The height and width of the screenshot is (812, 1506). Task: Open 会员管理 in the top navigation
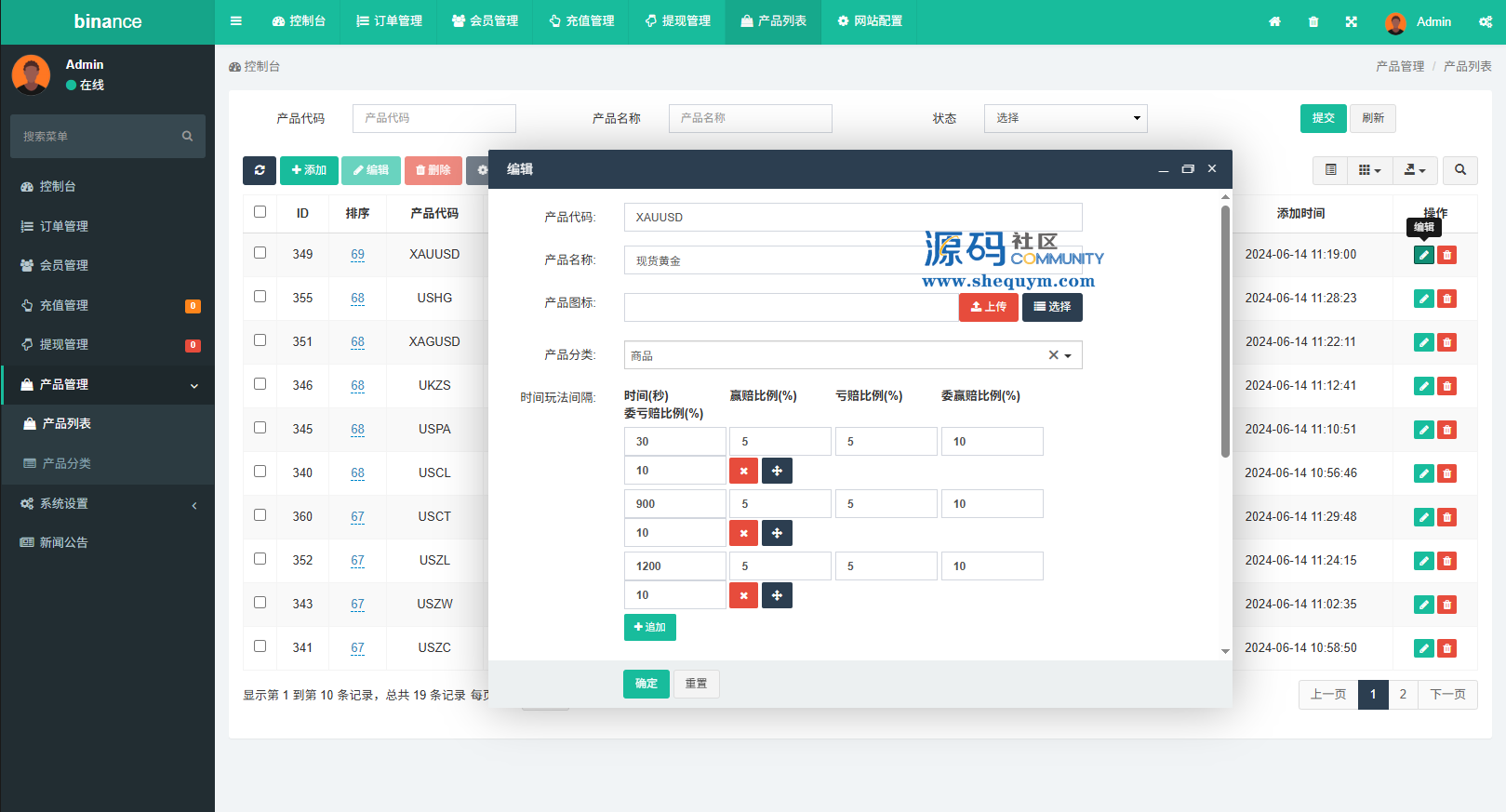tap(485, 21)
